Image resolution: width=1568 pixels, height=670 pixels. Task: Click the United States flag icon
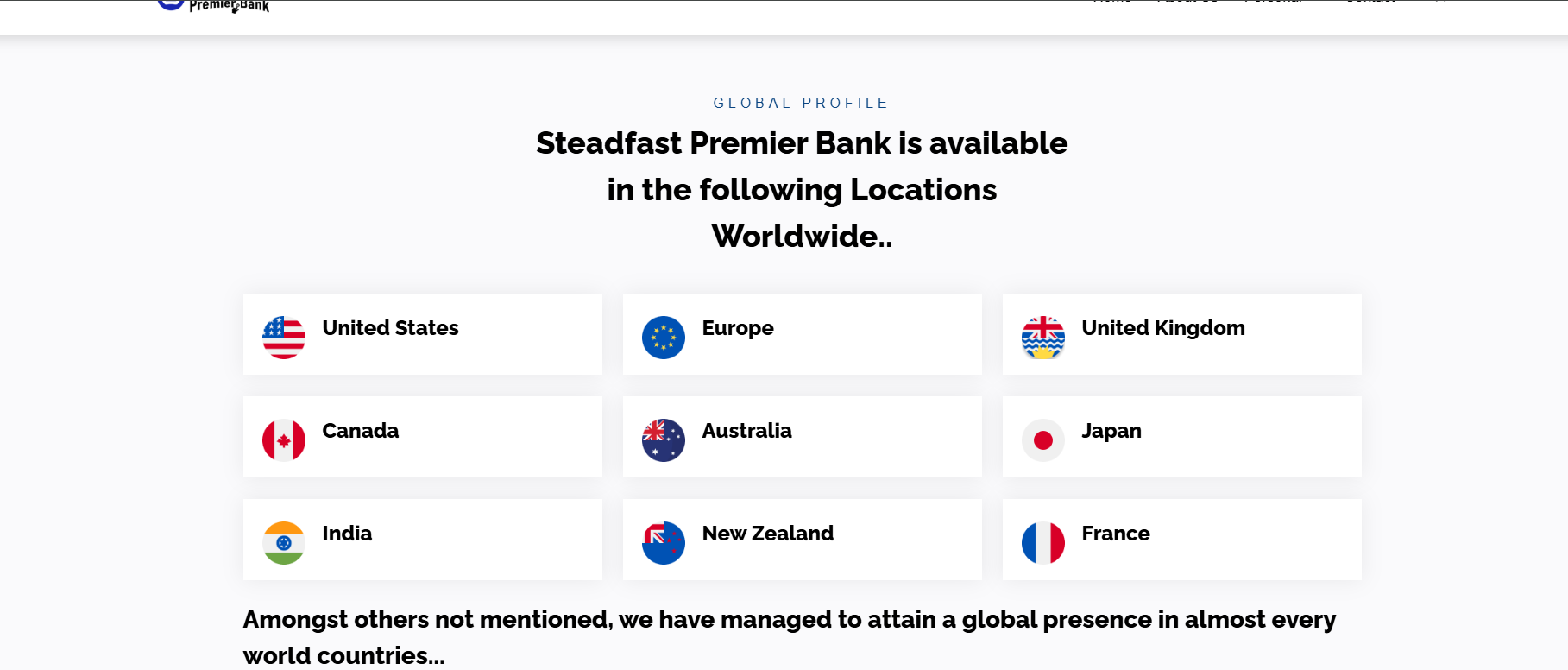click(x=284, y=338)
